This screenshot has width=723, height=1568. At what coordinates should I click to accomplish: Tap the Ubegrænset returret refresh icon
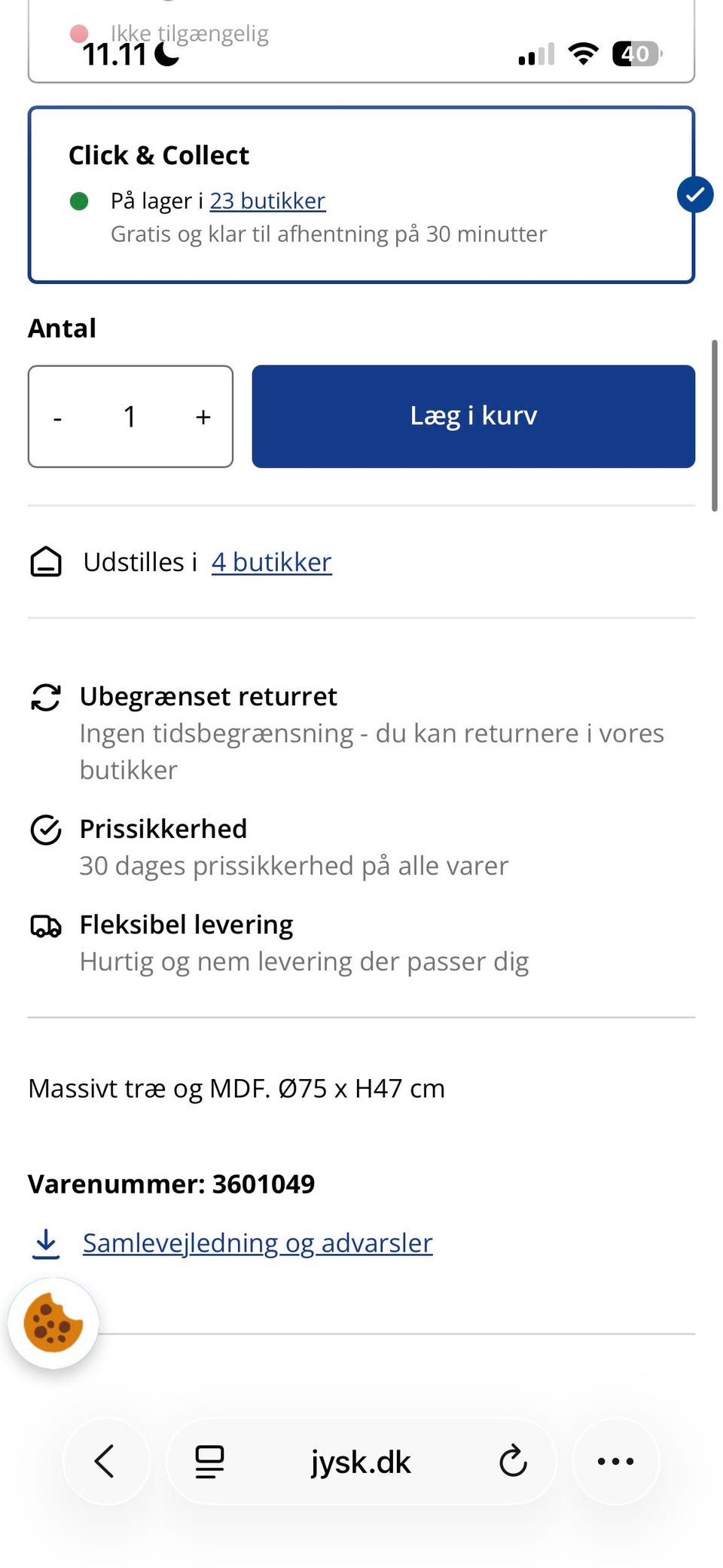click(x=46, y=697)
